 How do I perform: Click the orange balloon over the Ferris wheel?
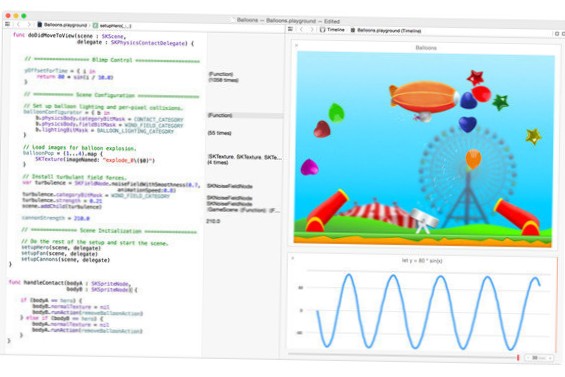(473, 159)
